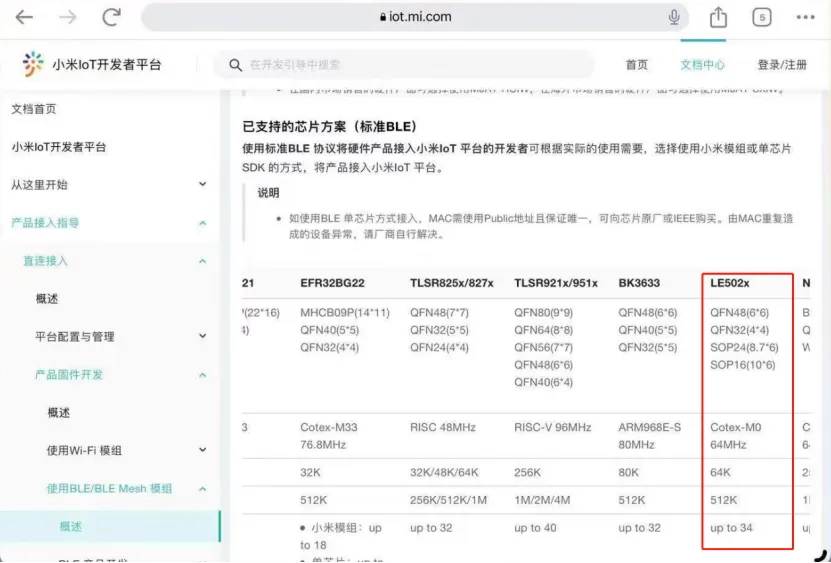The height and width of the screenshot is (563, 831).
Task: Click the Cotex-M33 76.8MHz cell
Action: click(327, 436)
